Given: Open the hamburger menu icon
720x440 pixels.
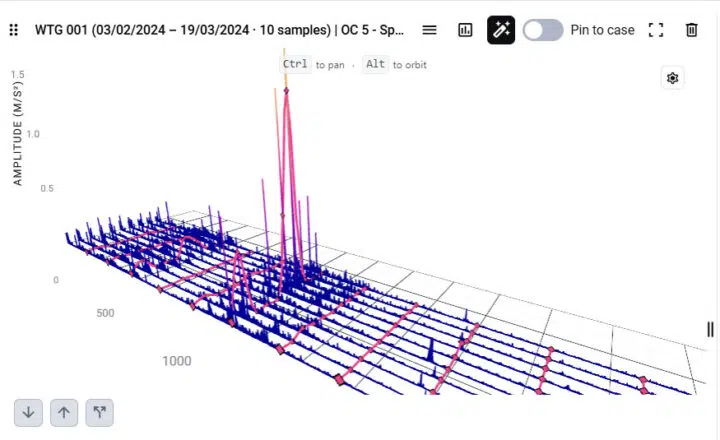Looking at the screenshot, I should (429, 30).
